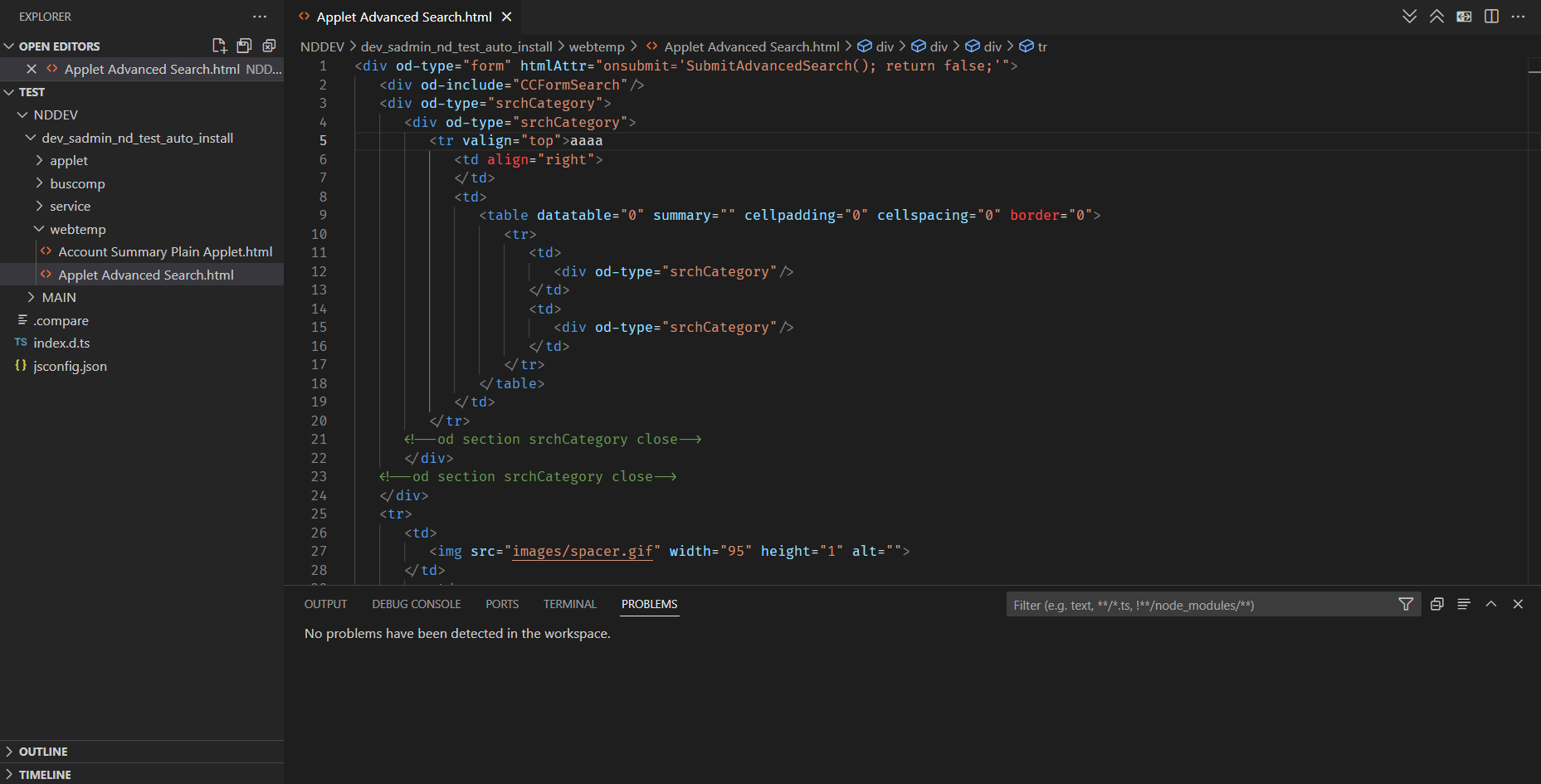
Task: Click the cube icon before first div breadcrumb
Action: point(865,46)
